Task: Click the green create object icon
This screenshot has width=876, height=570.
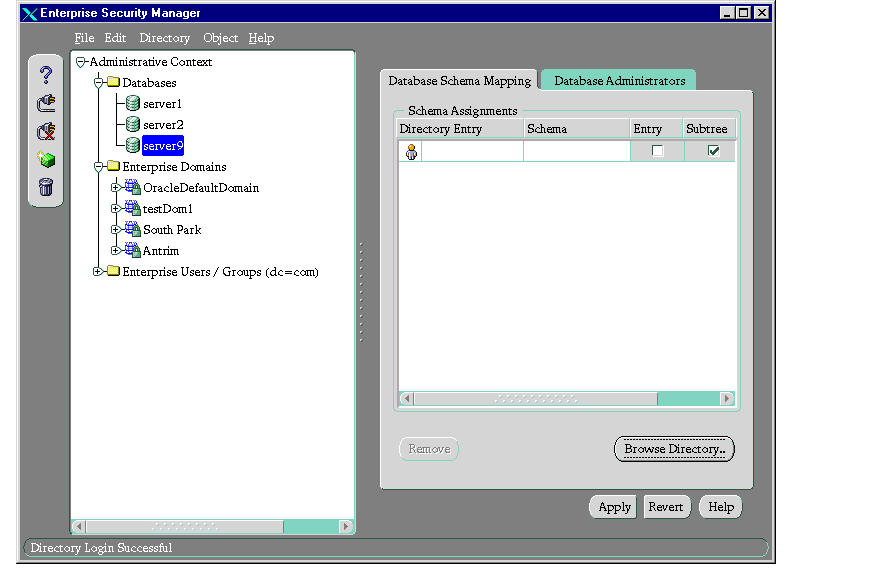Action: coord(46,159)
